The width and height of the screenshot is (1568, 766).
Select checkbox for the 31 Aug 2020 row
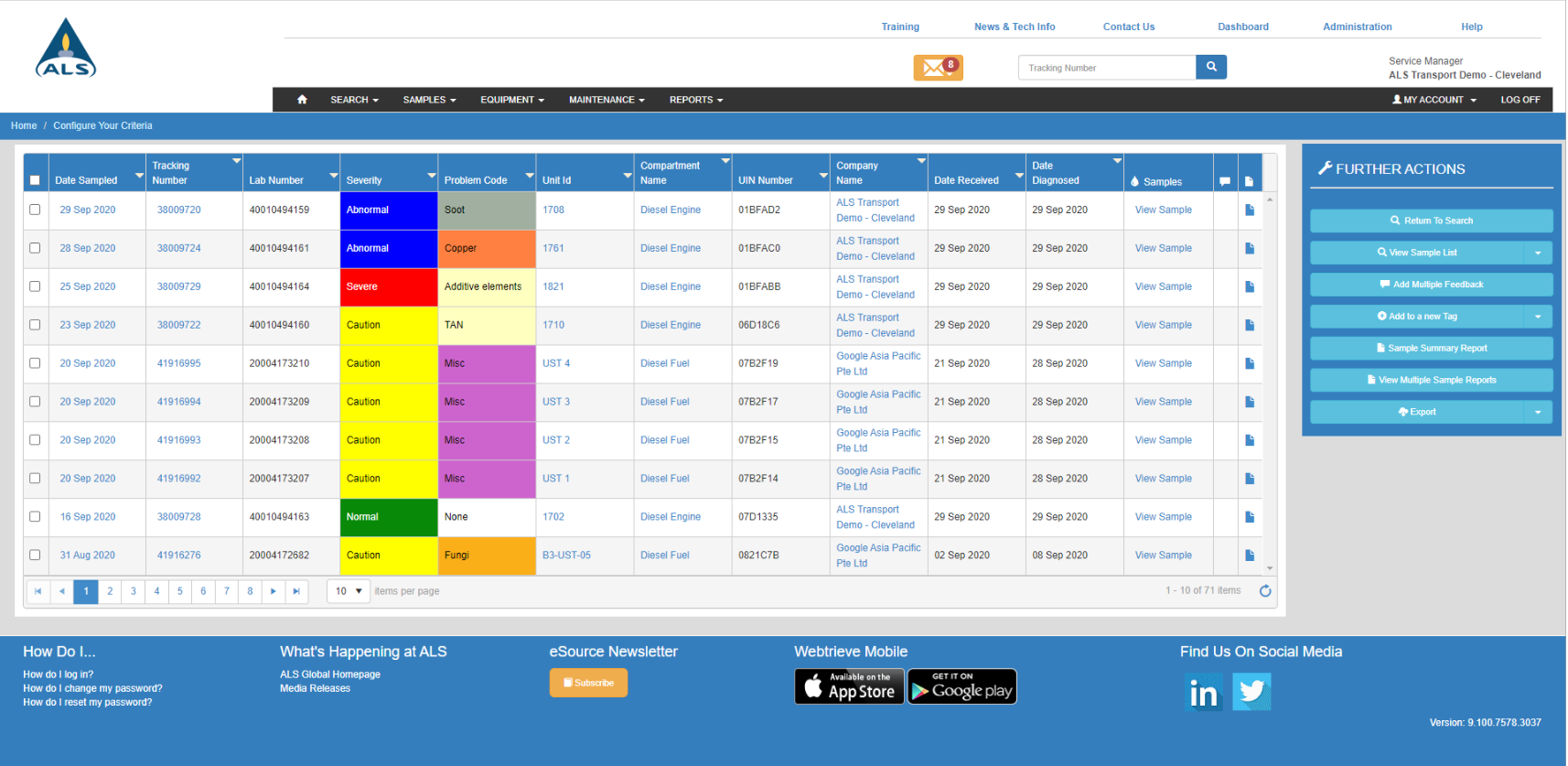coord(35,555)
